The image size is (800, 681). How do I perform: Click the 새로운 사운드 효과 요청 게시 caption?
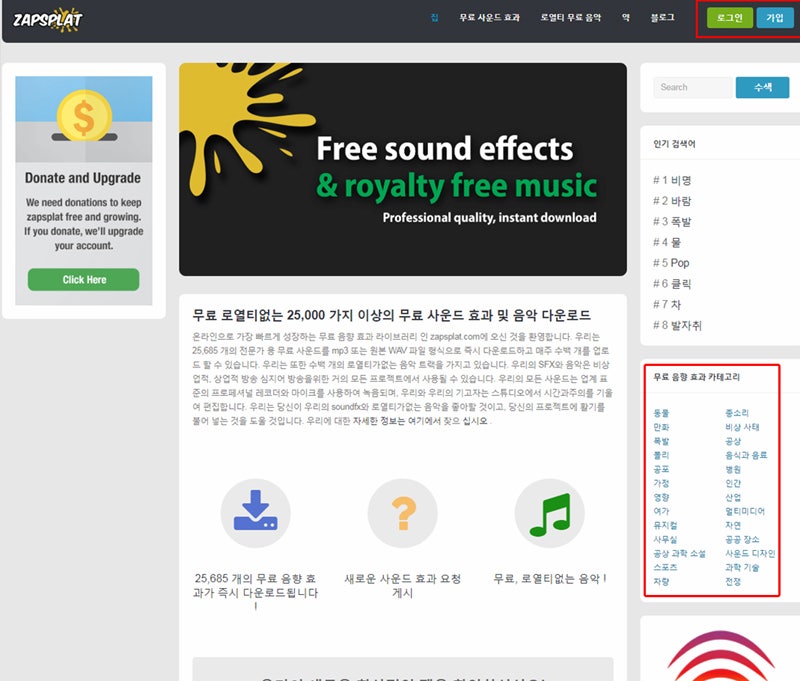click(403, 586)
